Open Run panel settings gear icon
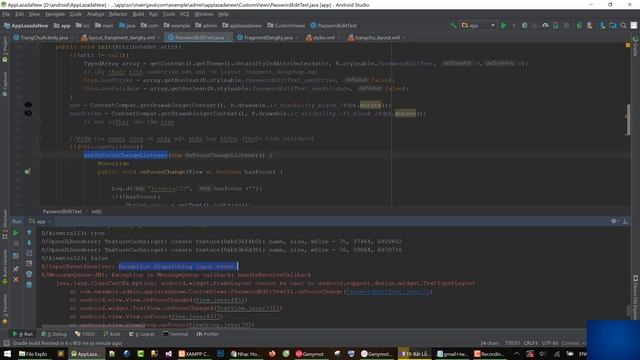 pyautogui.click(x=614, y=221)
